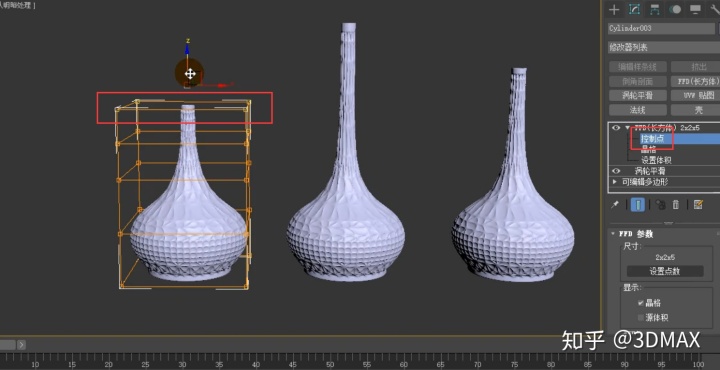The width and height of the screenshot is (720, 370).
Task: Toggle visibility eye of 涡轮平滑 modifier
Action: pyautogui.click(x=616, y=171)
